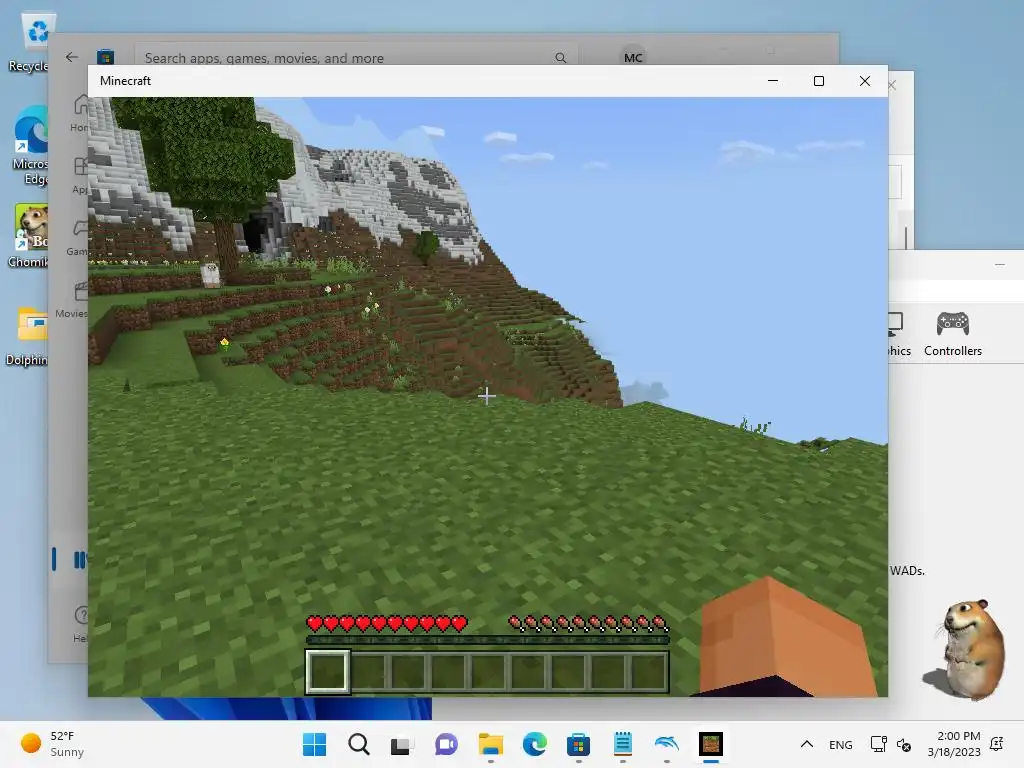The height and width of the screenshot is (768, 1024).
Task: Open the Windows Start menu
Action: [314, 744]
